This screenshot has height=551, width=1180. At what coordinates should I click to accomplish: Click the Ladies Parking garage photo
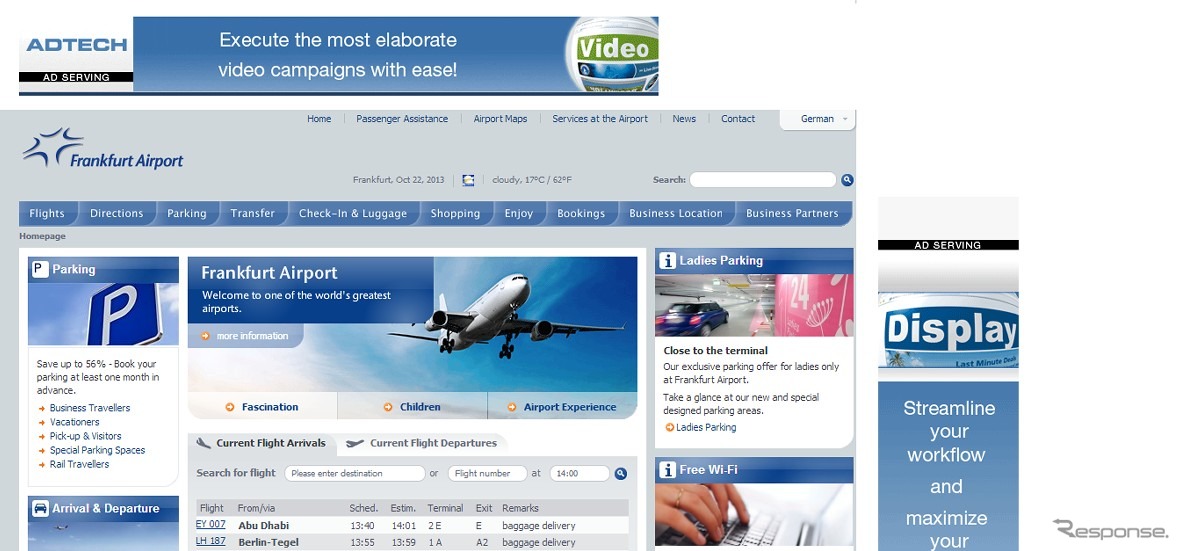coord(754,306)
